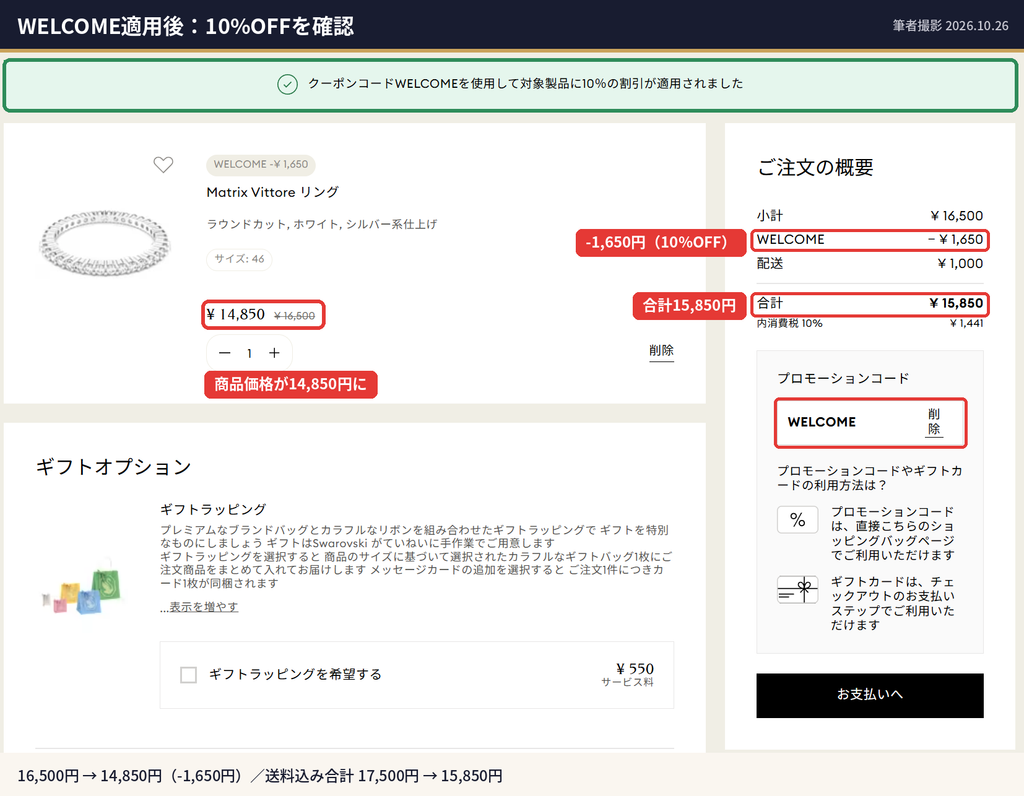Open the Matrix Vittore リング product title
Image resolution: width=1024 pixels, height=796 pixels.
(272, 192)
